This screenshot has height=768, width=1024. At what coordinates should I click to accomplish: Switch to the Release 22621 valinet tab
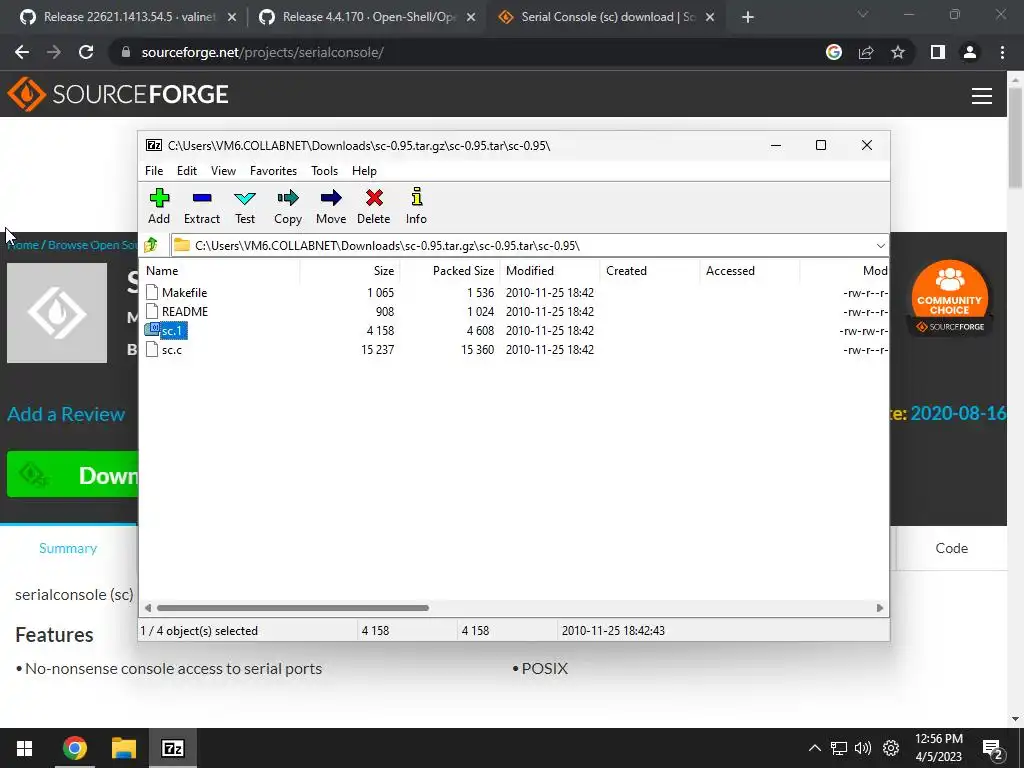(x=128, y=17)
